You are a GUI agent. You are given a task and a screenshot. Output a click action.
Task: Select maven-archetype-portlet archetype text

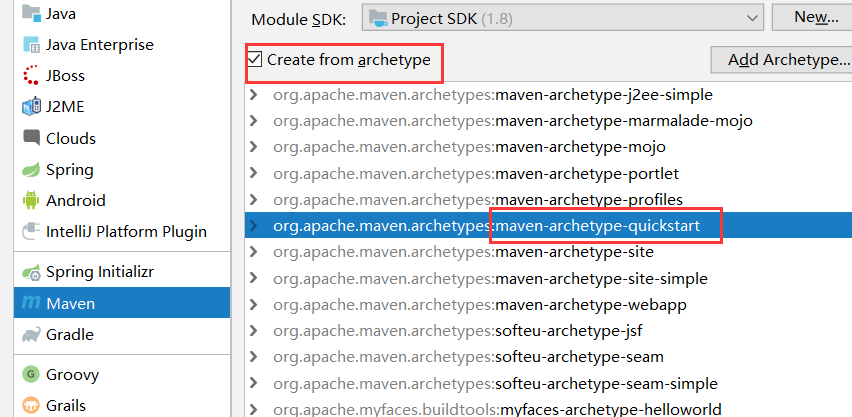[x=587, y=173]
